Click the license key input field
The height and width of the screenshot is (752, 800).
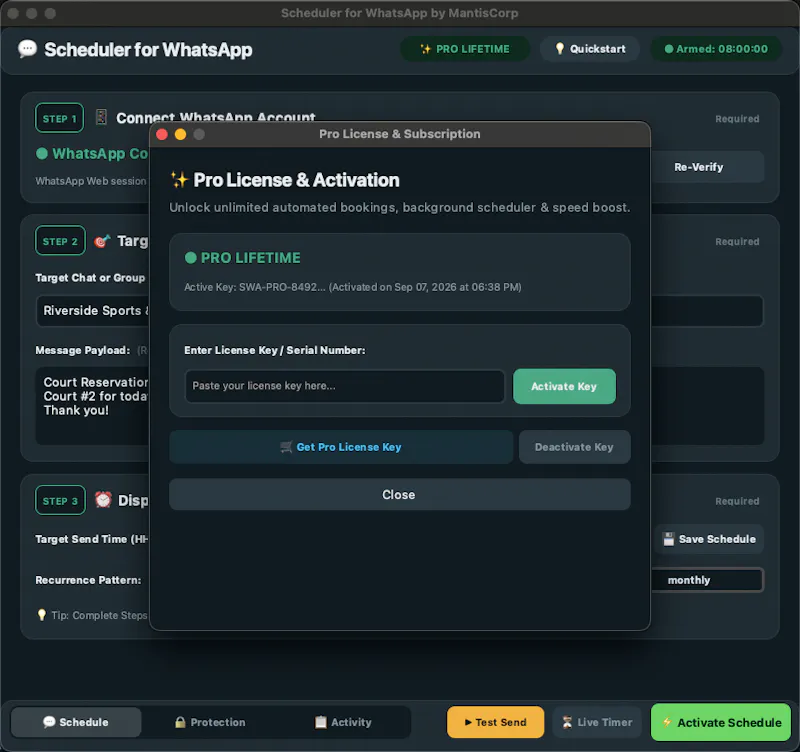coord(344,386)
